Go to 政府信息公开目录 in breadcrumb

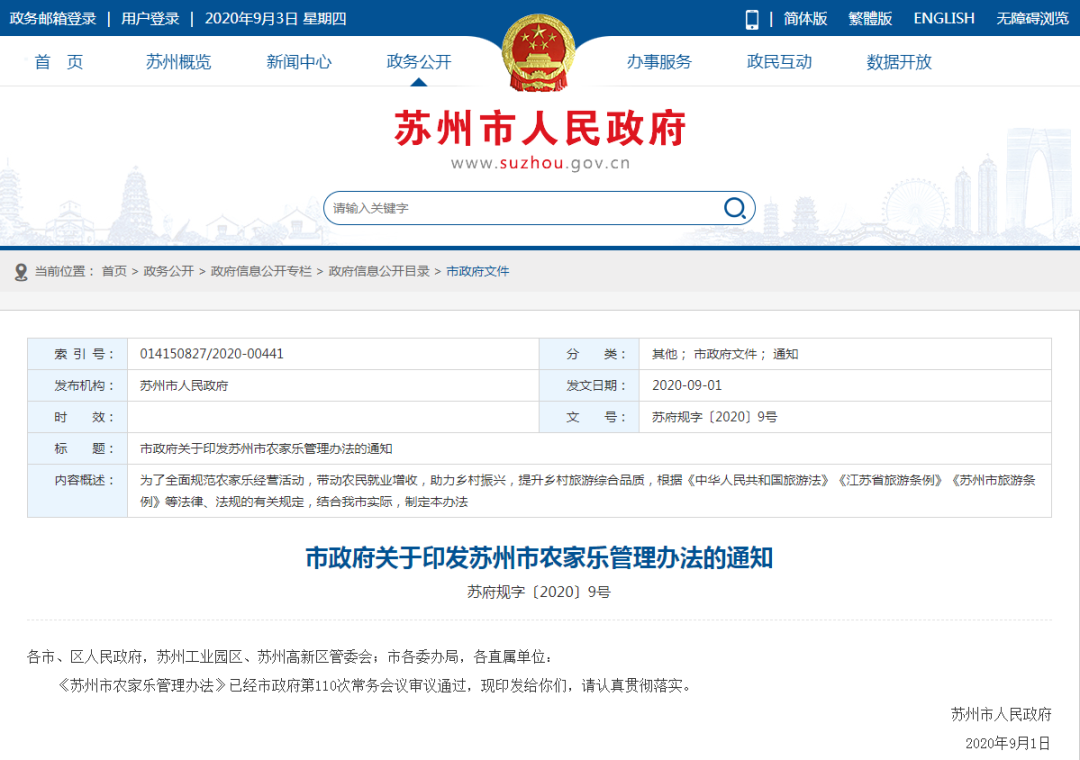(x=379, y=271)
